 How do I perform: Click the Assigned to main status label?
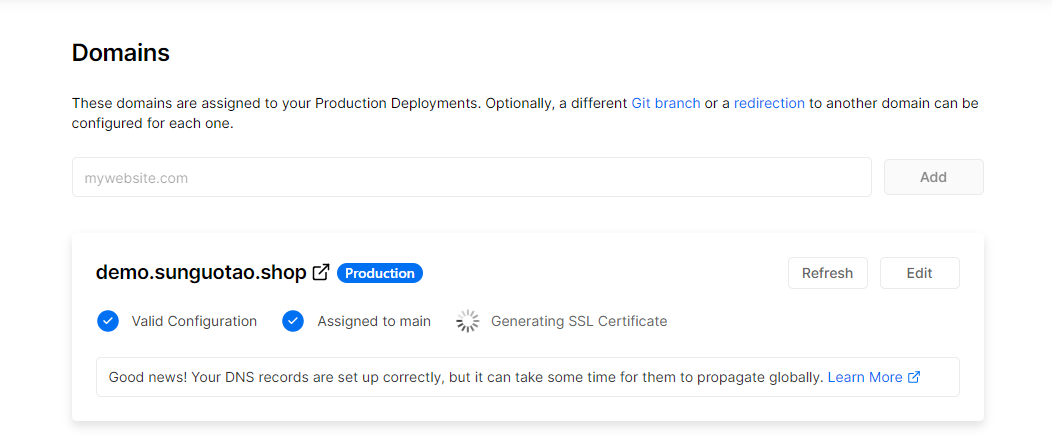tap(374, 321)
